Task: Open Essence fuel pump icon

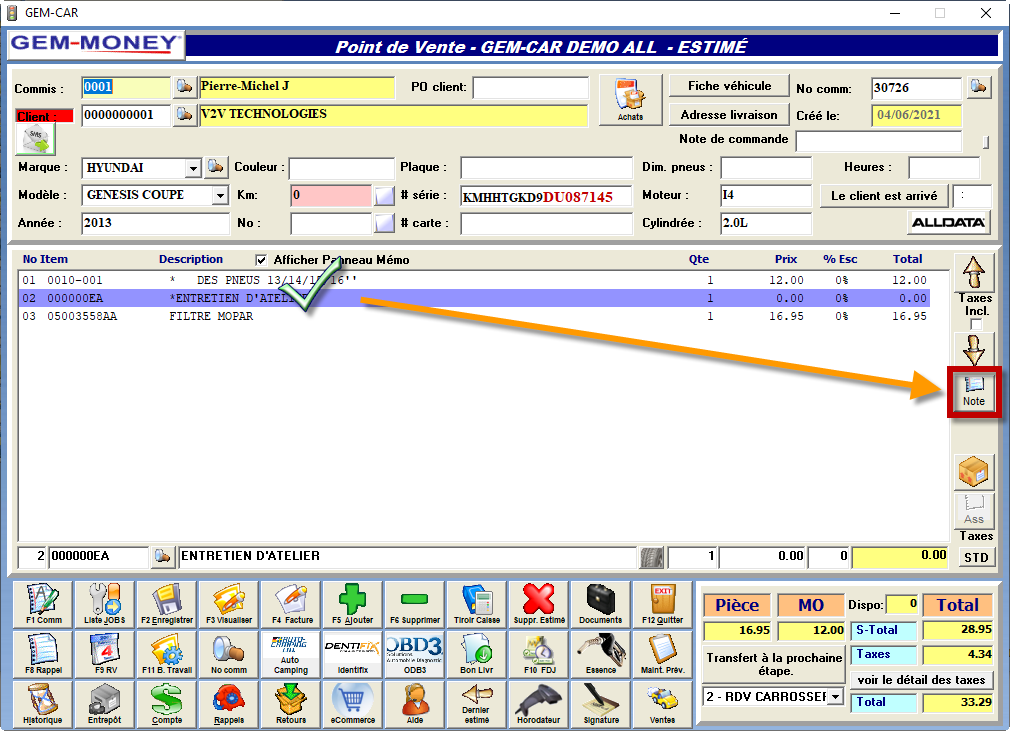Action: tap(600, 654)
